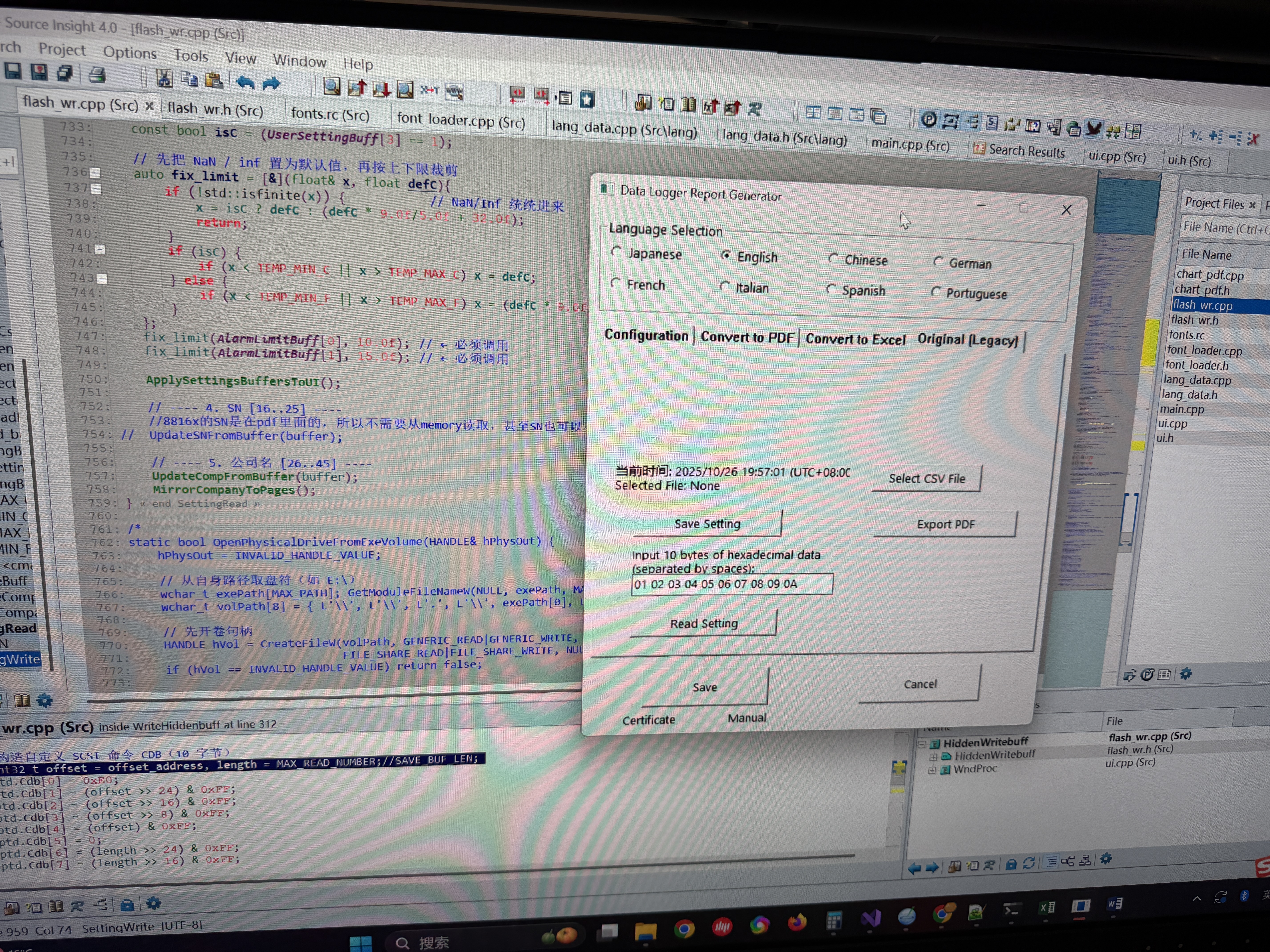Open the Options menu
The image size is (1270, 952).
(130, 53)
